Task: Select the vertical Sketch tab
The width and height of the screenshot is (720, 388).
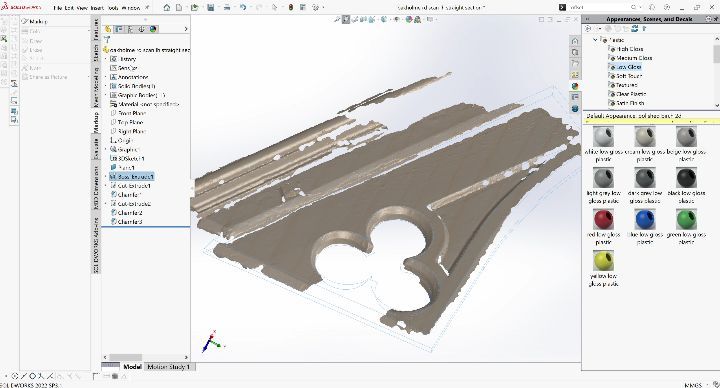Action: [x=96, y=53]
